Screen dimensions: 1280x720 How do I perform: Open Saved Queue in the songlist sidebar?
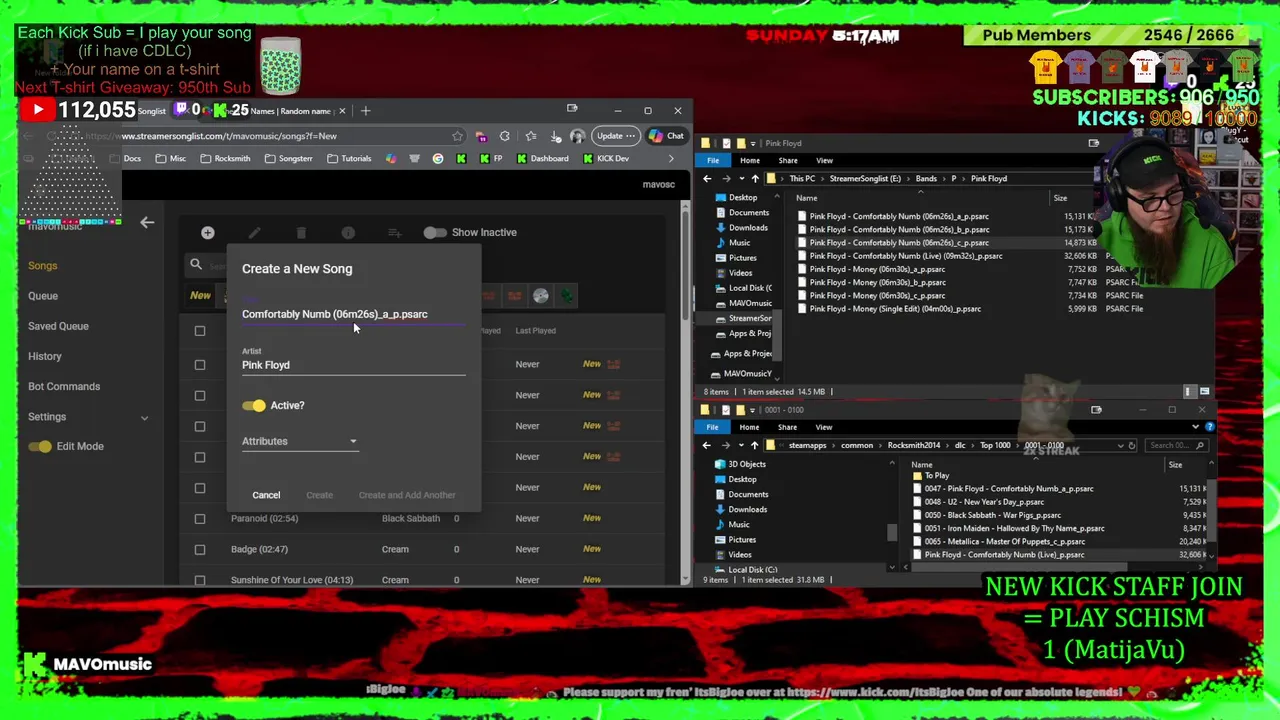tap(58, 326)
